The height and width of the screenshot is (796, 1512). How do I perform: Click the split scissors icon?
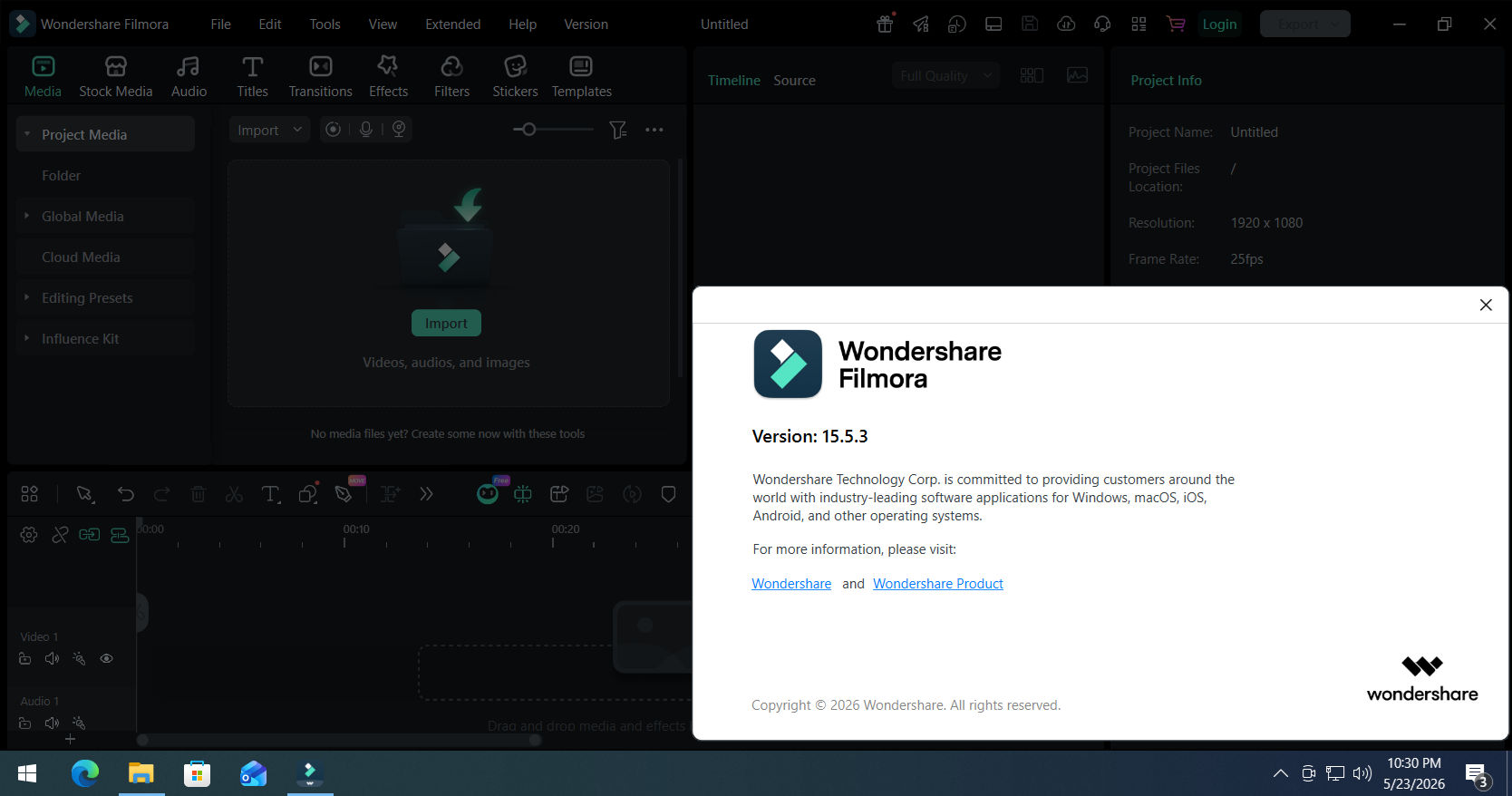[234, 494]
